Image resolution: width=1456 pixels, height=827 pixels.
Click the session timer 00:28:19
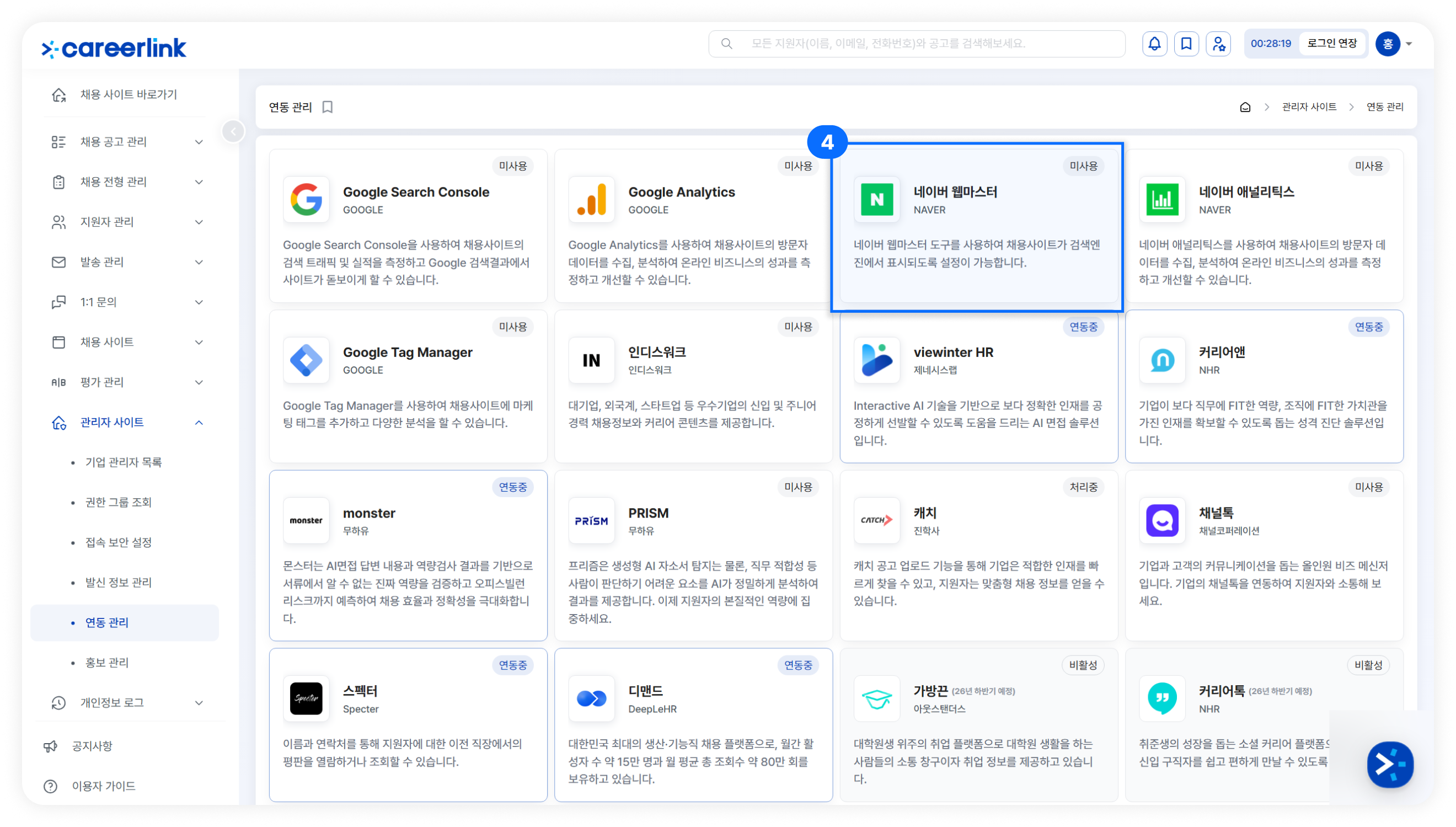click(x=1270, y=44)
